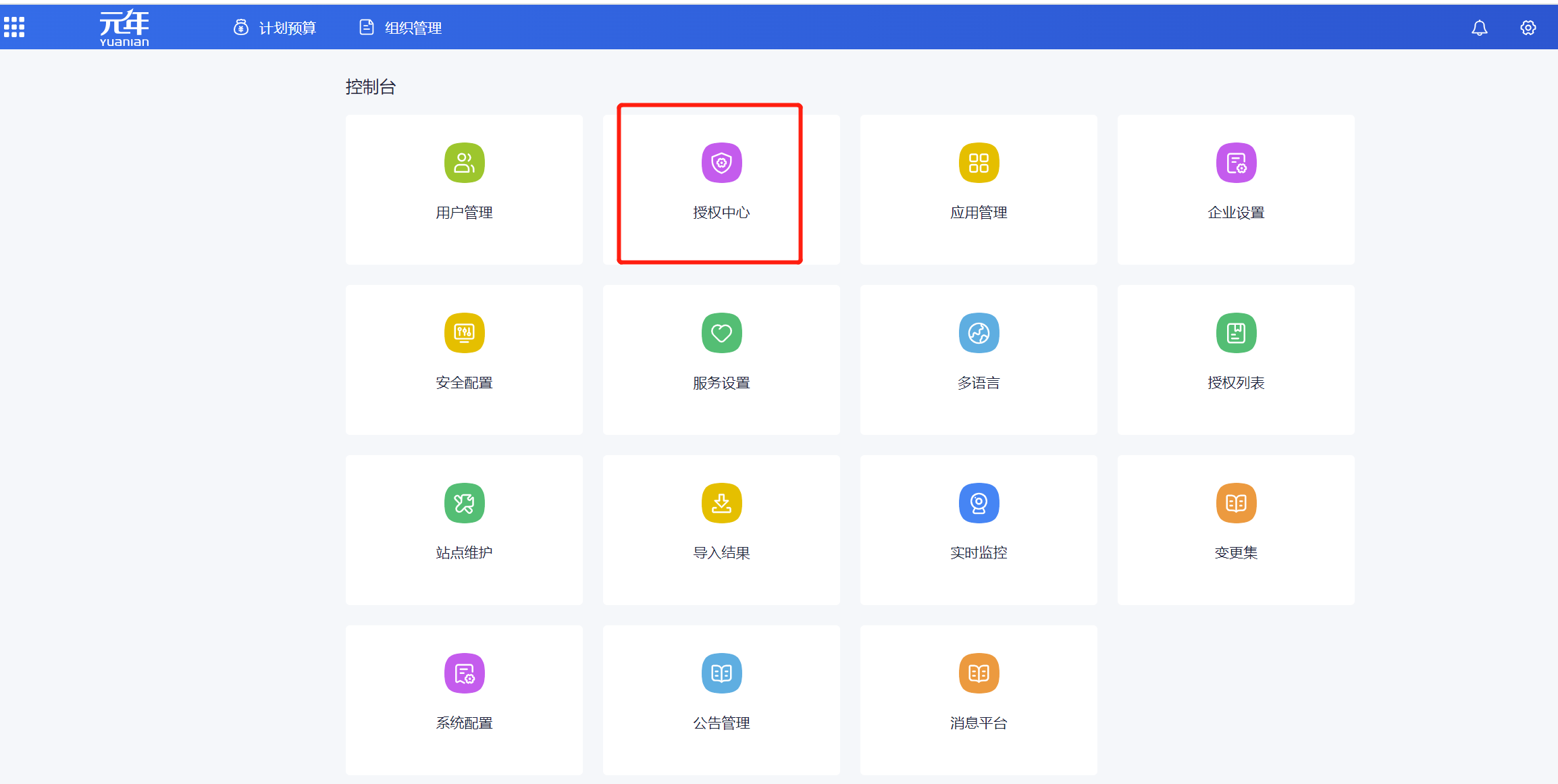Click the 公告管理 blue book icon
Viewport: 1558px width, 784px height.
coord(721,673)
